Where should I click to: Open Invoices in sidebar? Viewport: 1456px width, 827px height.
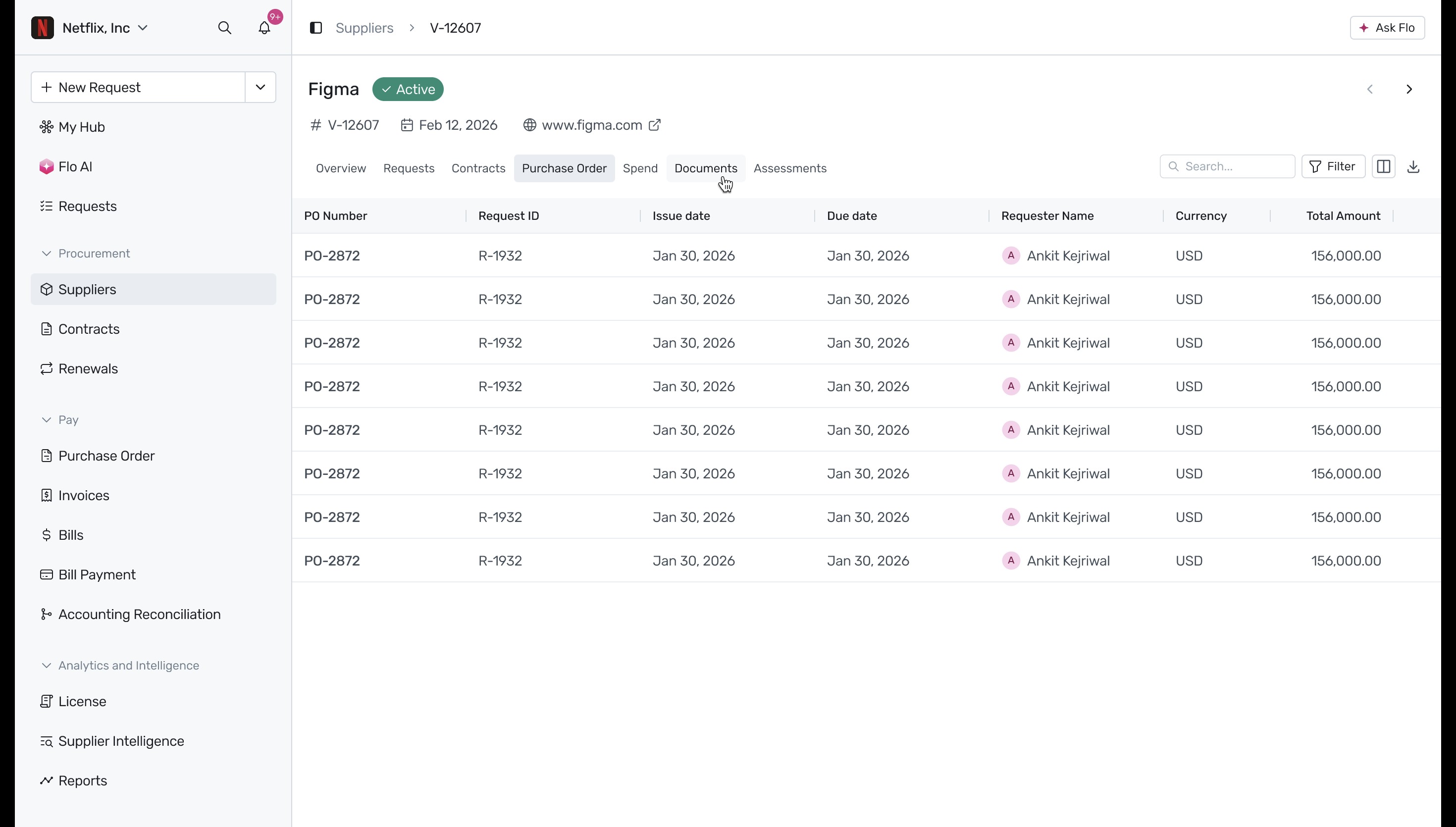click(154, 495)
